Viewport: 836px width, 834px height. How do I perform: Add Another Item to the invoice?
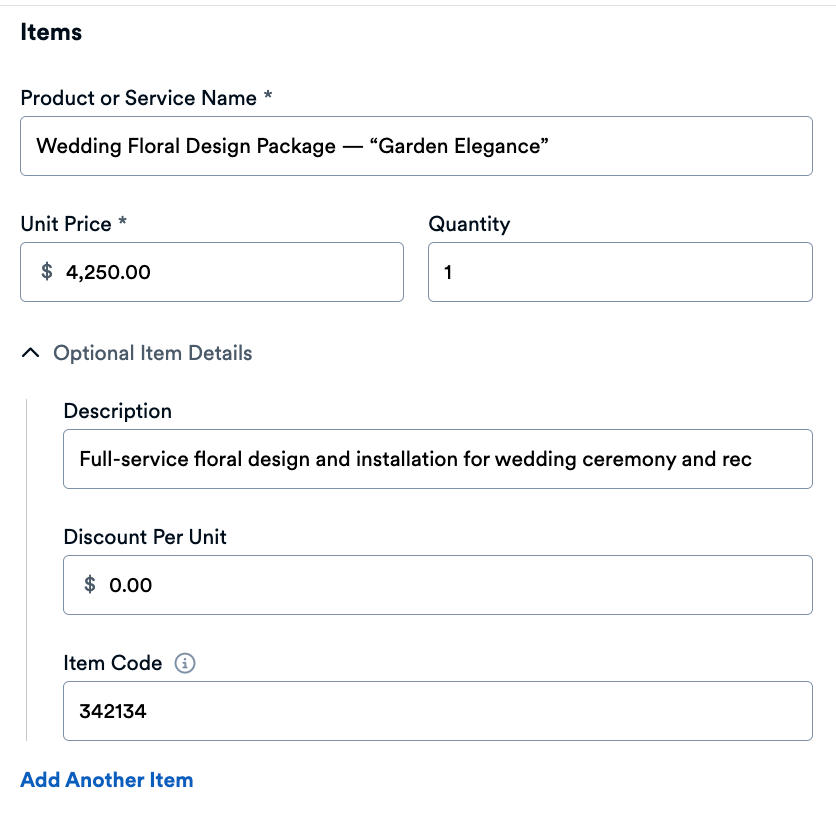click(107, 780)
